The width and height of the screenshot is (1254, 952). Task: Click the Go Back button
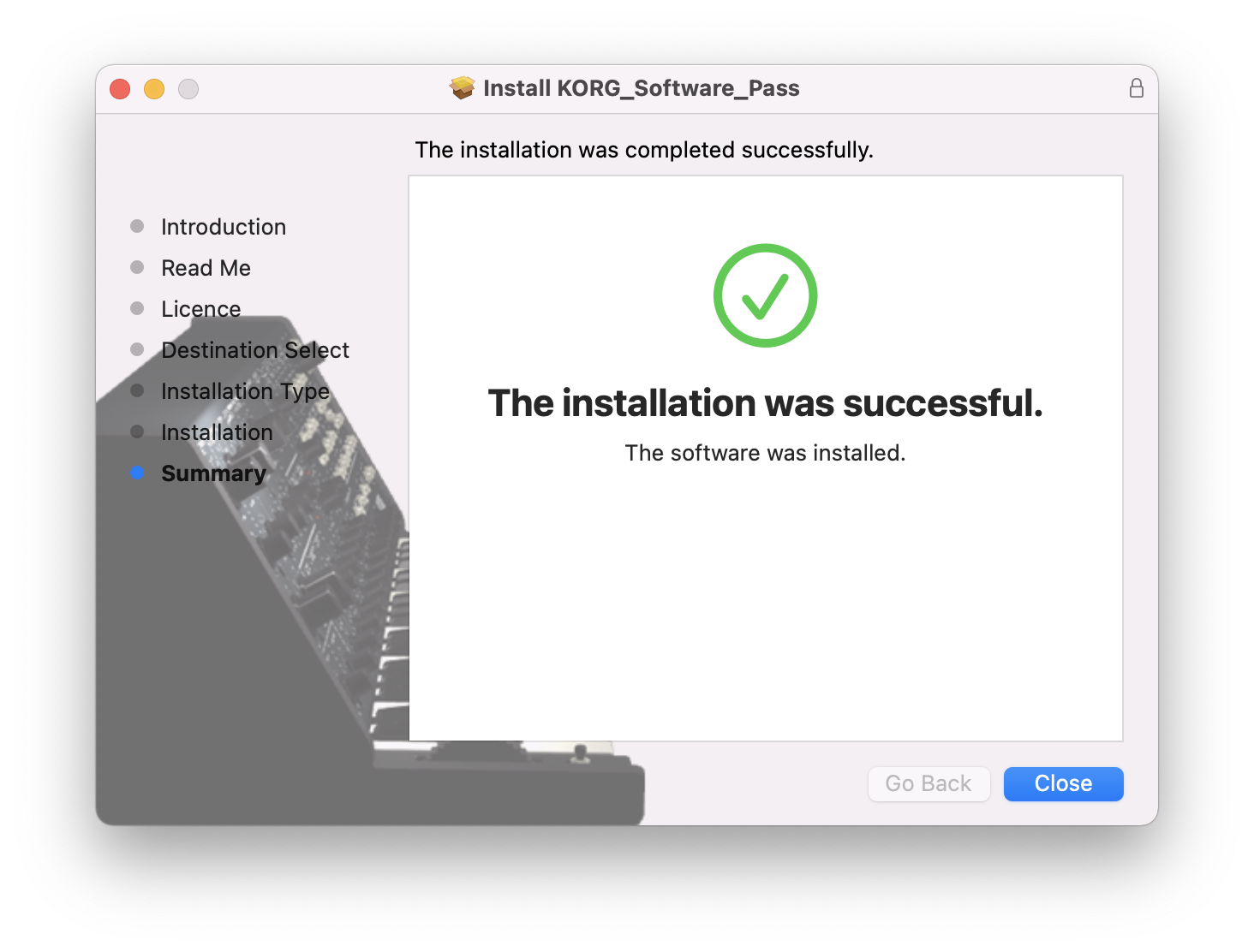[929, 784]
